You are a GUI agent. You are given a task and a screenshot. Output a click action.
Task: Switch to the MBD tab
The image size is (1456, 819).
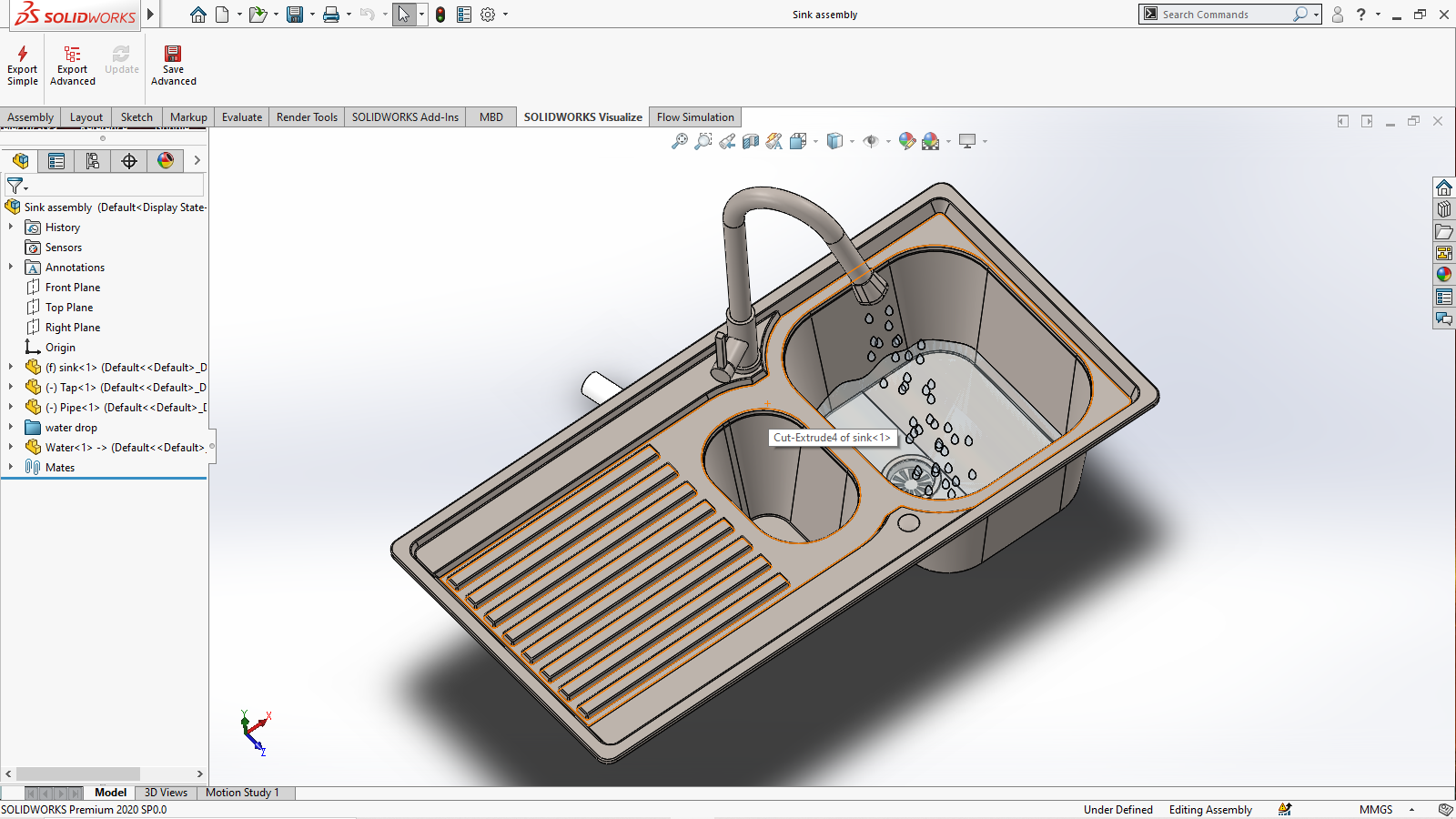click(x=491, y=116)
